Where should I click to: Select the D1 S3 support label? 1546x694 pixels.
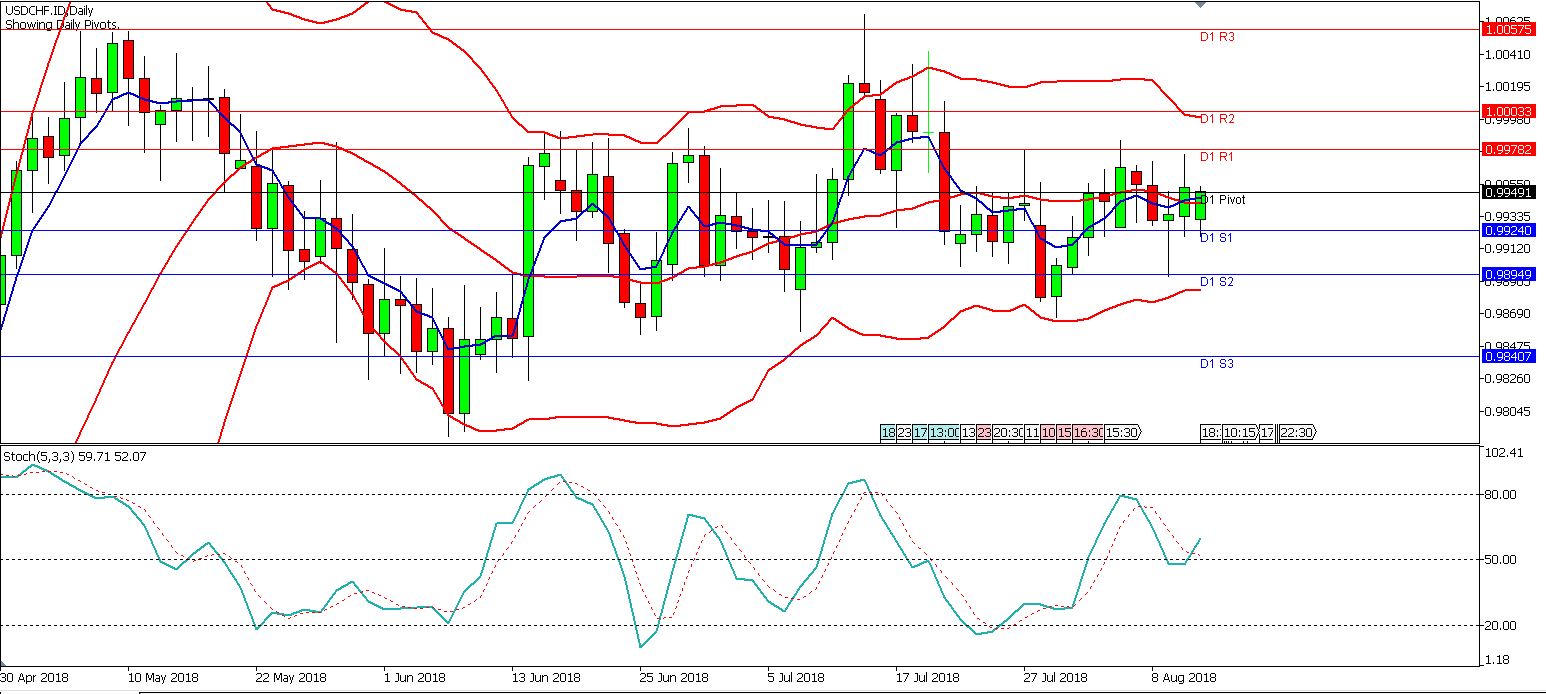(x=1216, y=364)
